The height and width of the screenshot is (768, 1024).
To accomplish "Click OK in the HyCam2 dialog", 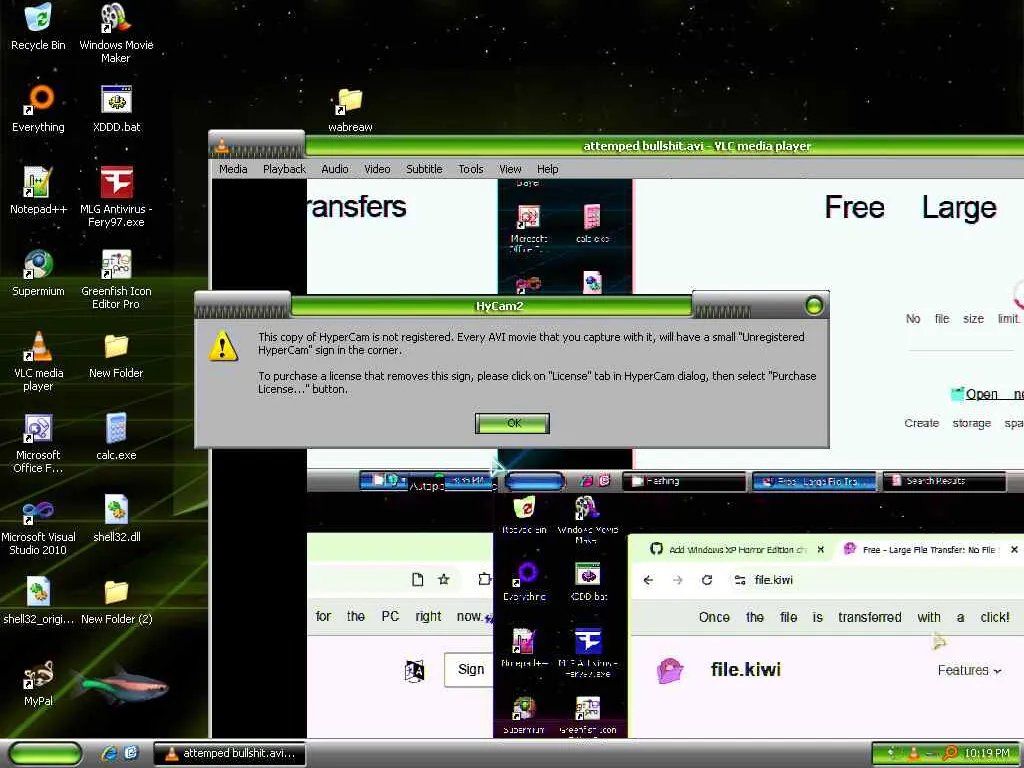I will pos(513,423).
